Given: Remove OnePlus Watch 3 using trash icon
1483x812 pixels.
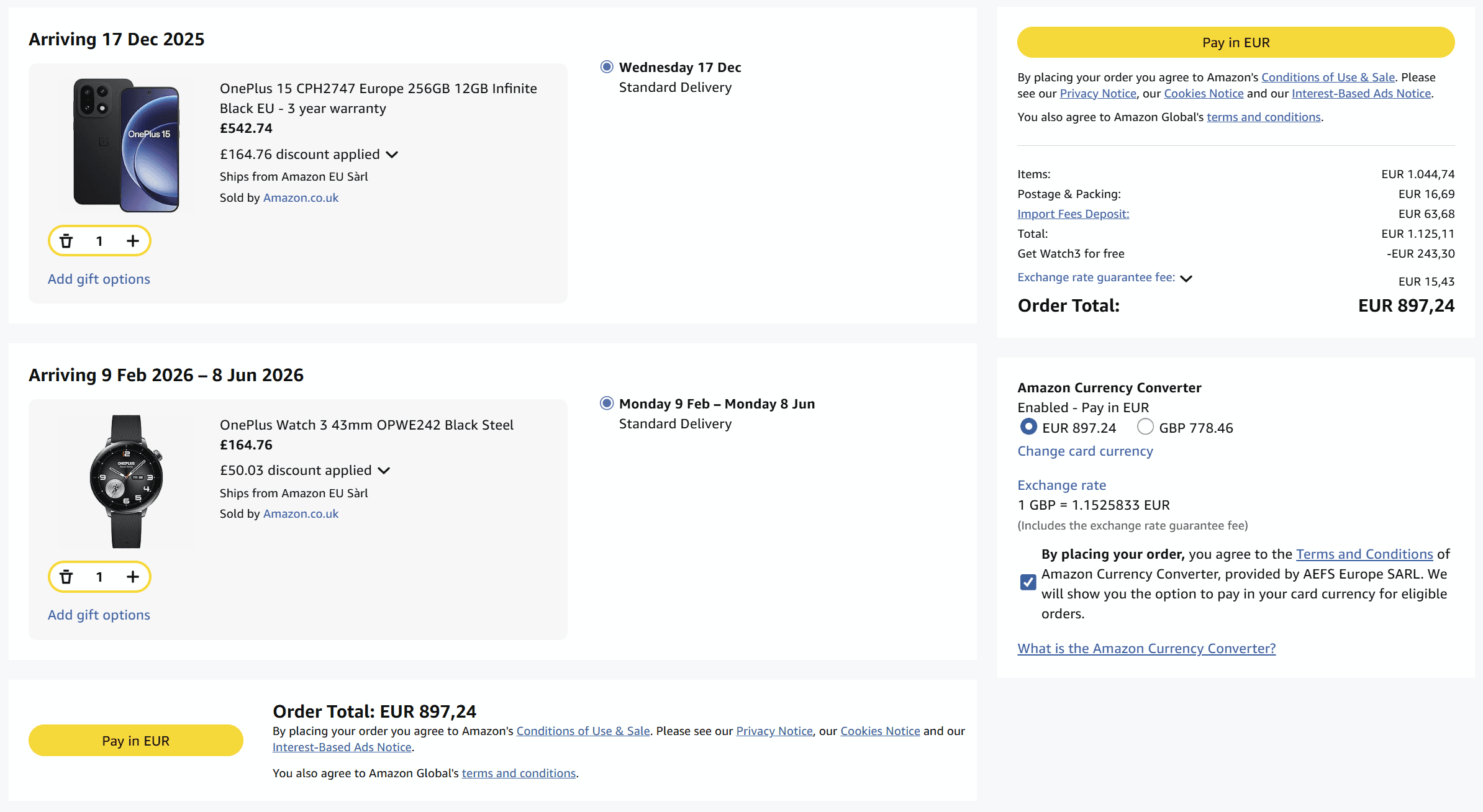Looking at the screenshot, I should [66, 577].
